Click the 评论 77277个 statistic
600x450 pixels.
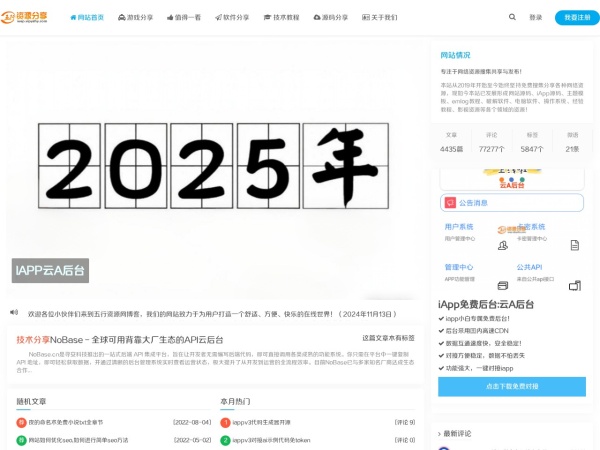click(492, 142)
